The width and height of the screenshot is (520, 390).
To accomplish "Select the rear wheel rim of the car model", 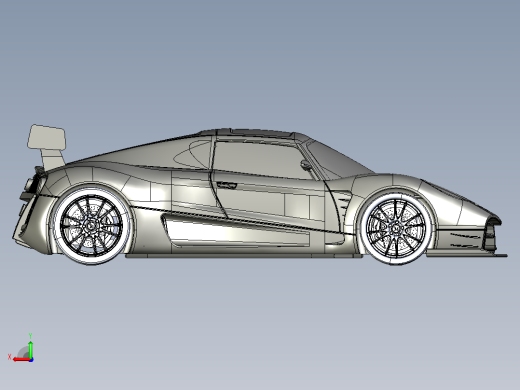I will point(91,226).
